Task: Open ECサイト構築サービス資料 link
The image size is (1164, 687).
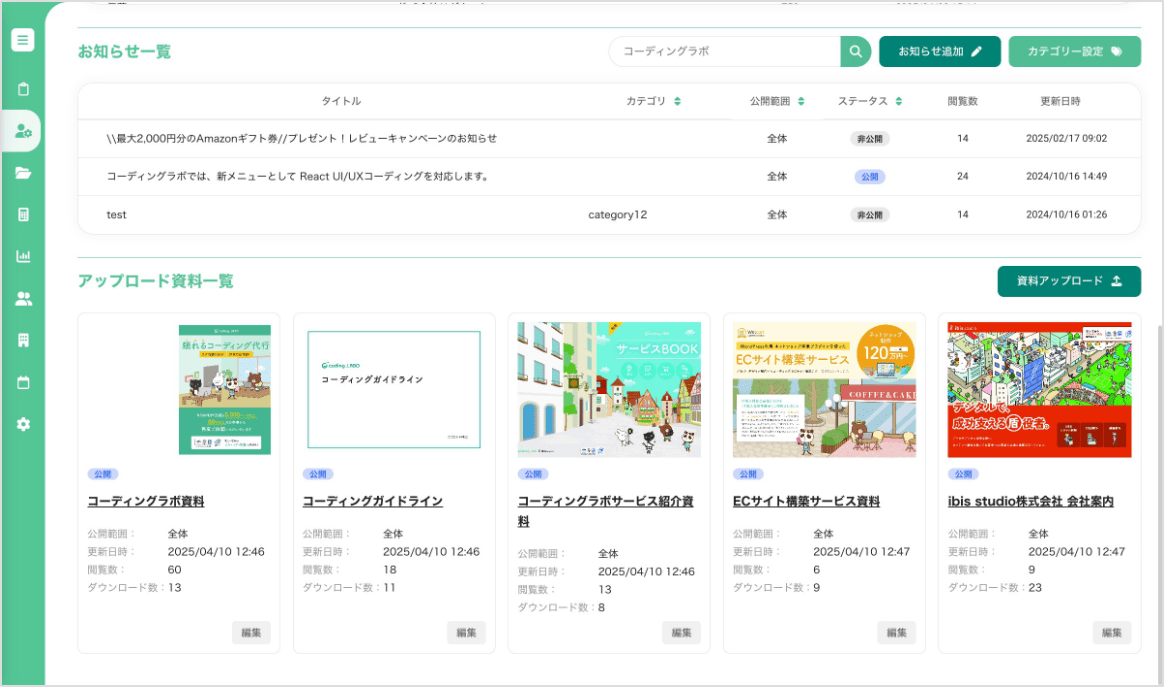Action: coord(806,501)
